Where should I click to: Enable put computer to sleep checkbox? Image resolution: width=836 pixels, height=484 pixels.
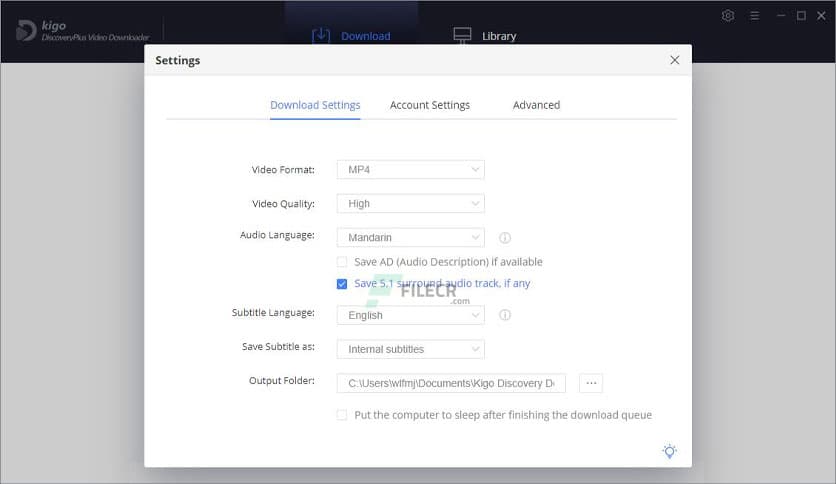point(342,415)
